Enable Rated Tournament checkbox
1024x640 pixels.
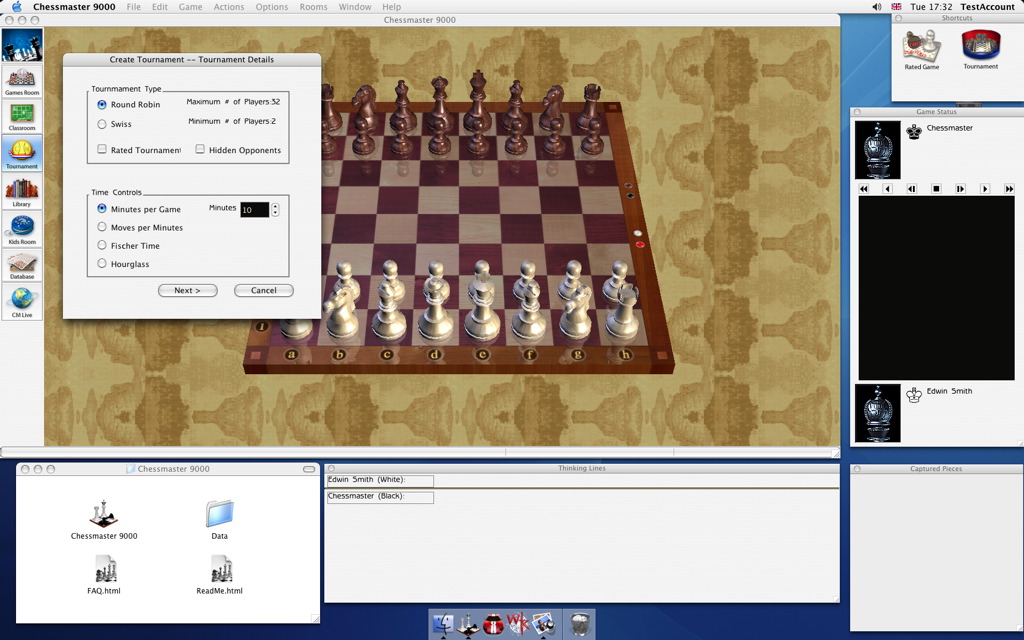tap(102, 150)
